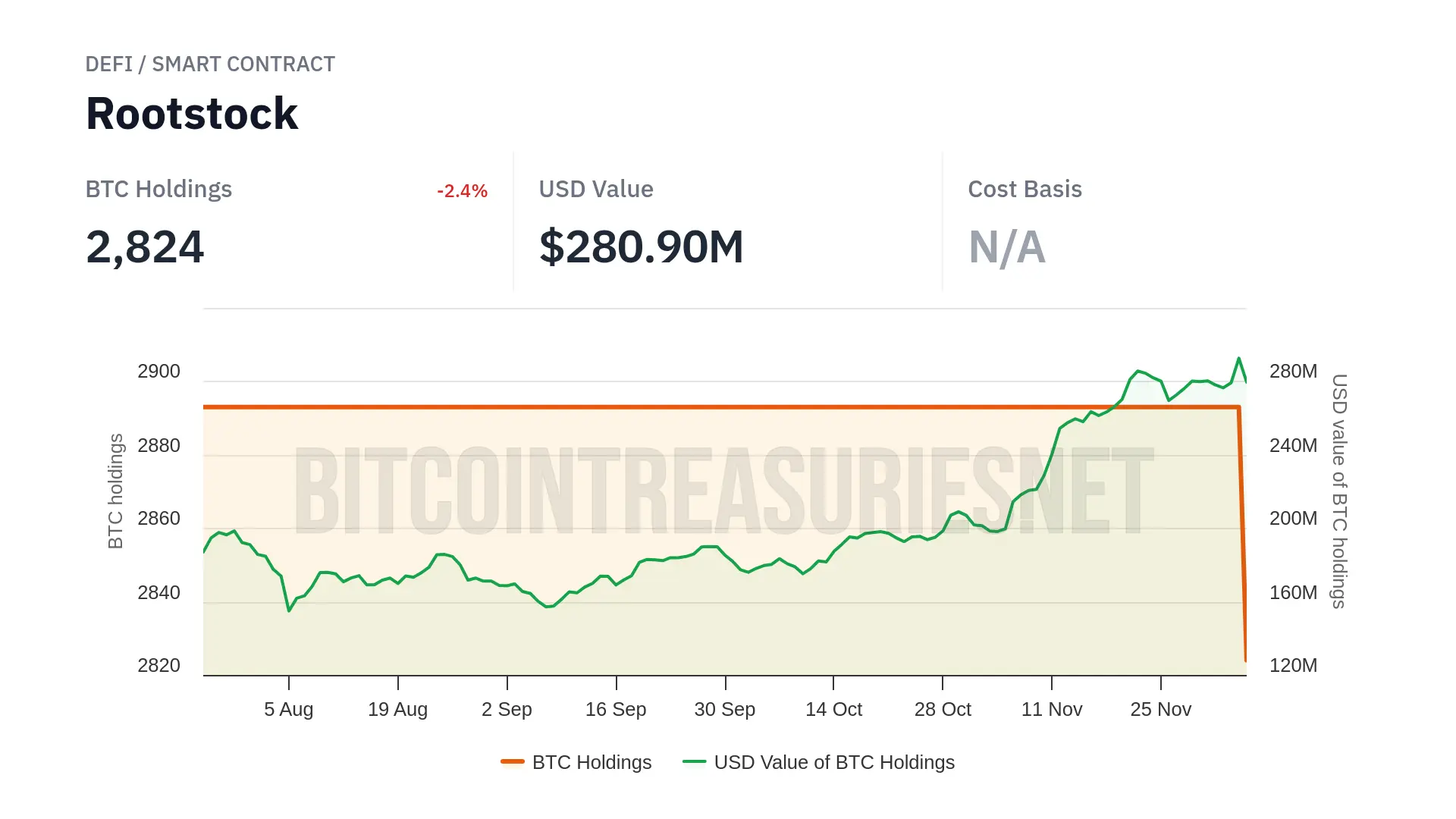Click the 5 Aug axis tick label
Image resolution: width=1456 pixels, height=819 pixels.
click(288, 710)
